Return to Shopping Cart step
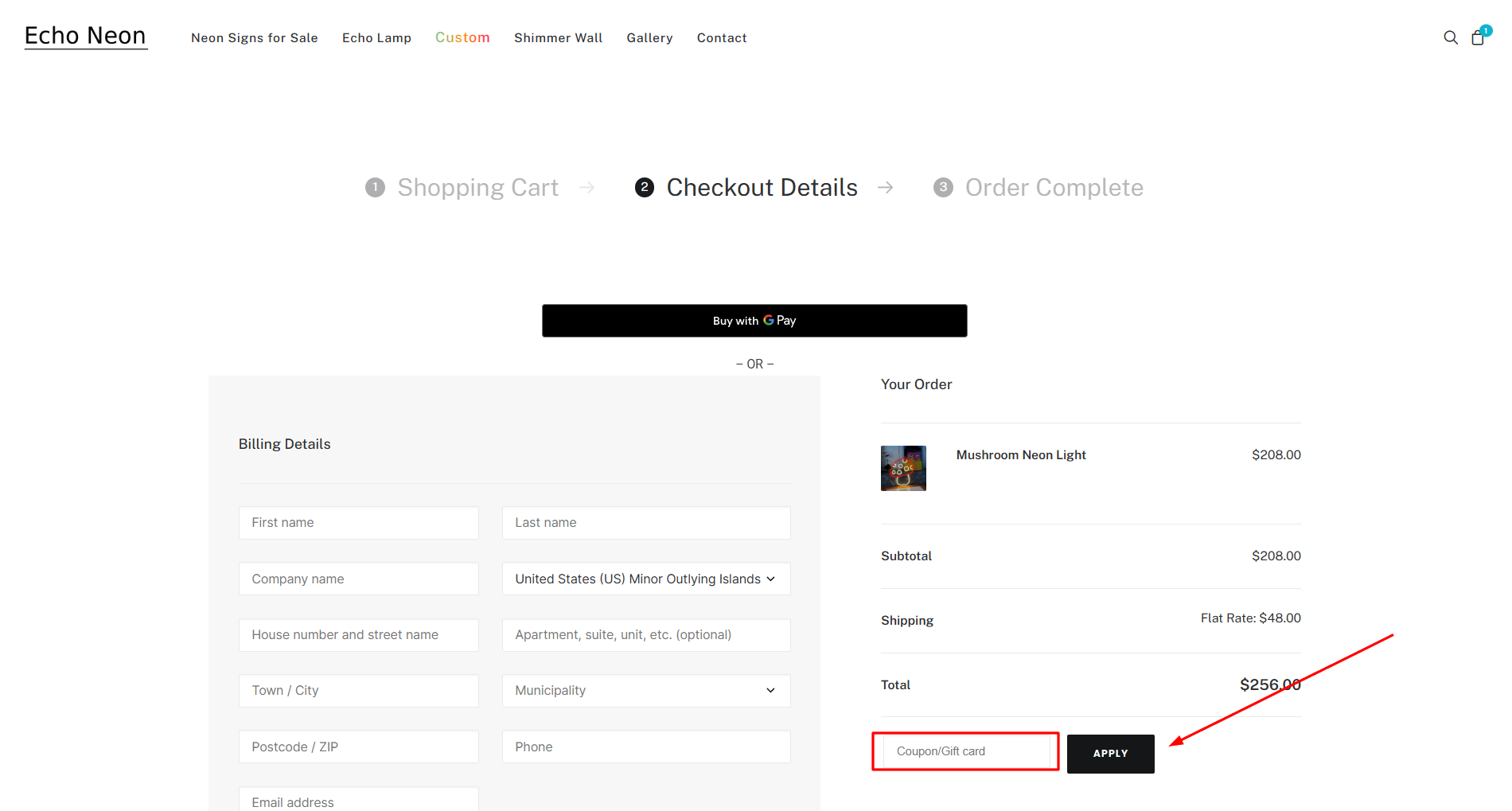Image resolution: width=1512 pixels, height=811 pixels. 477,187
